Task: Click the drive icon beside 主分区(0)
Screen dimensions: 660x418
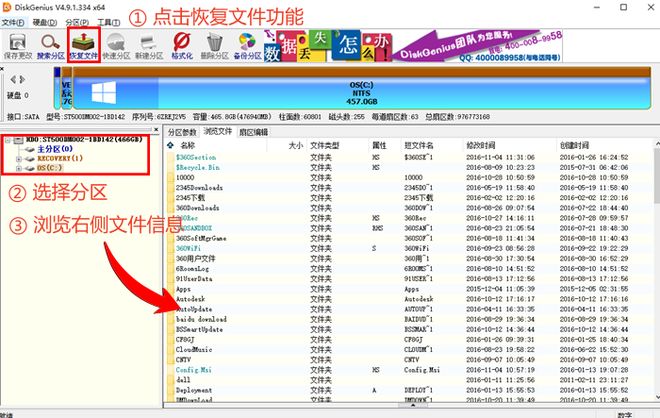Action: [29, 149]
